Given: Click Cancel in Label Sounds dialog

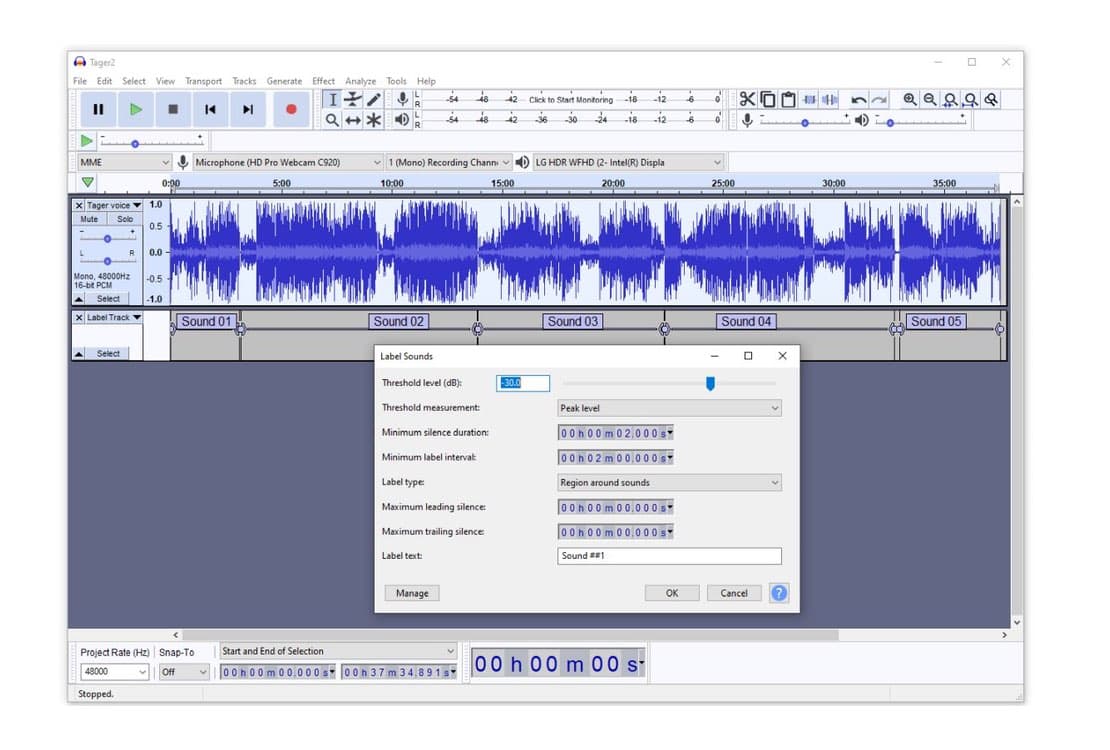Looking at the screenshot, I should [x=733, y=593].
